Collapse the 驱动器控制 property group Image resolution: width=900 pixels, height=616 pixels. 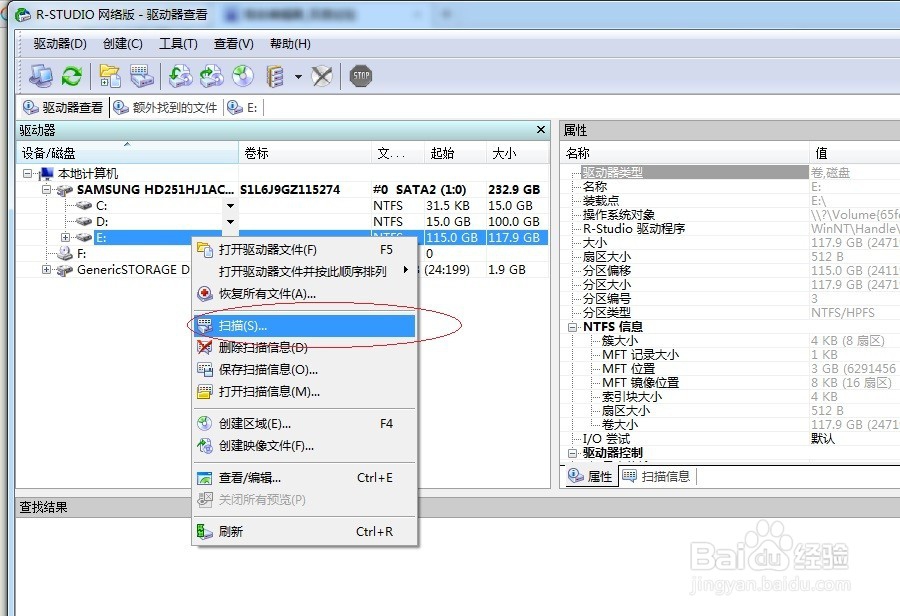[572, 453]
